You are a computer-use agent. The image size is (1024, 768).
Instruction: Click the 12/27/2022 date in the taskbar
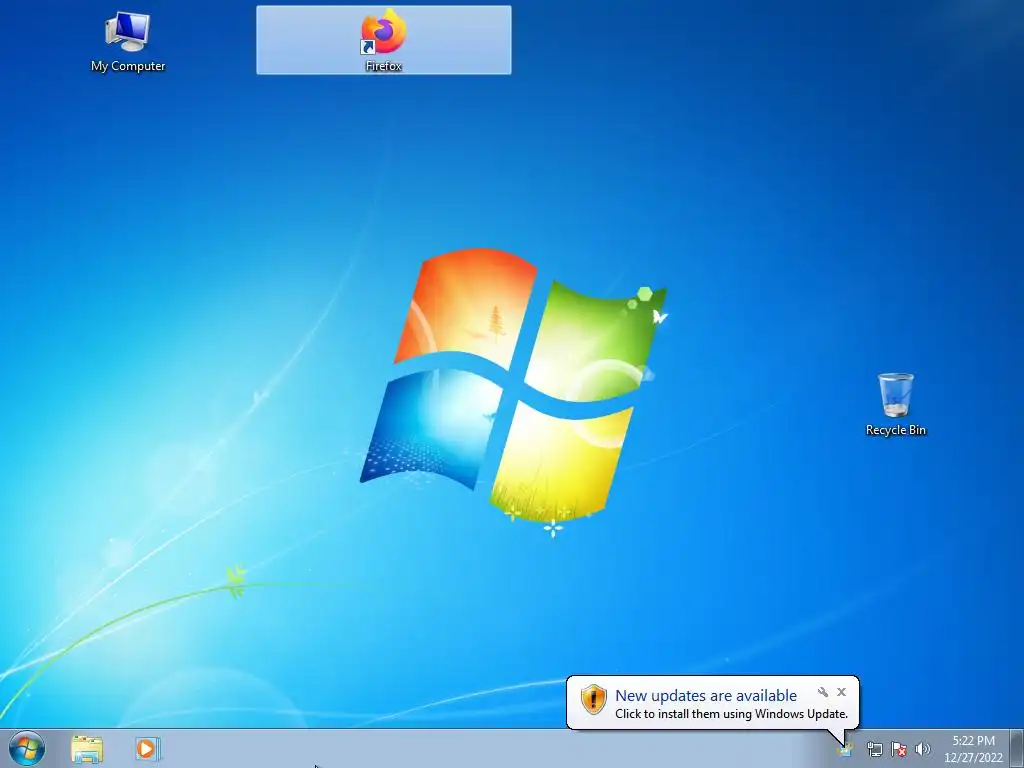tap(973, 758)
